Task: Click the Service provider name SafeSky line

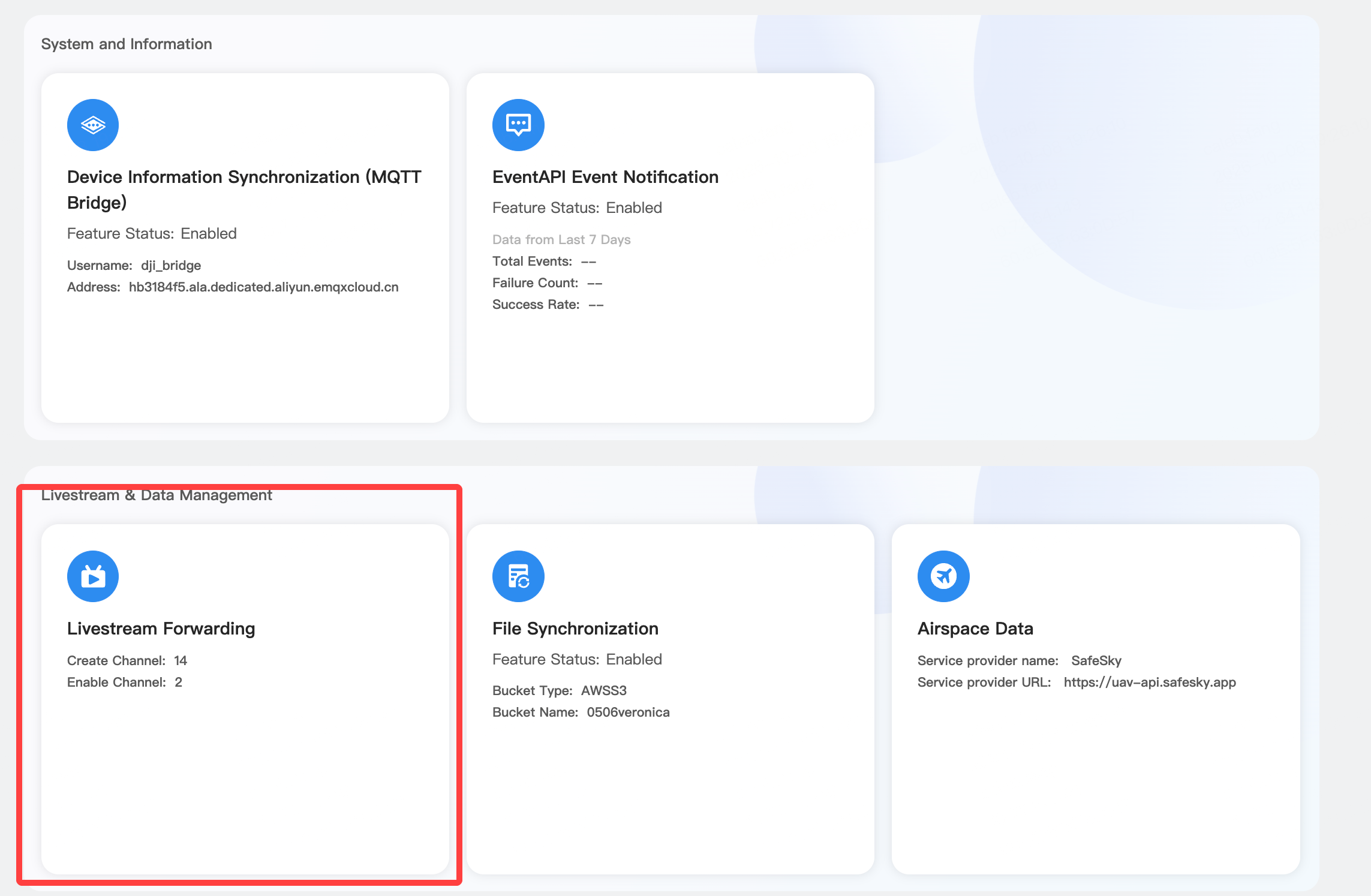Action: tap(1020, 660)
